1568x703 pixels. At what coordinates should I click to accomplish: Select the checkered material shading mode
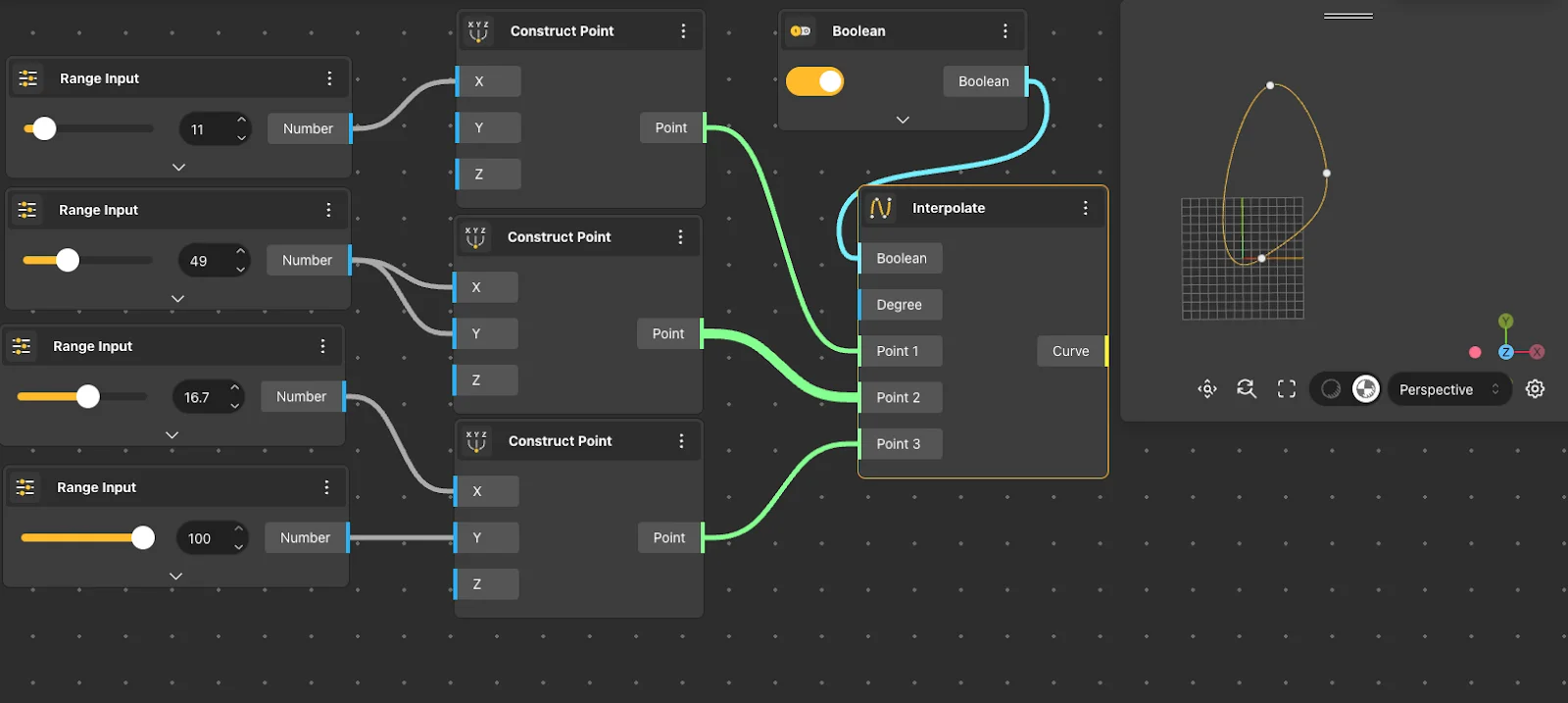coord(1366,389)
